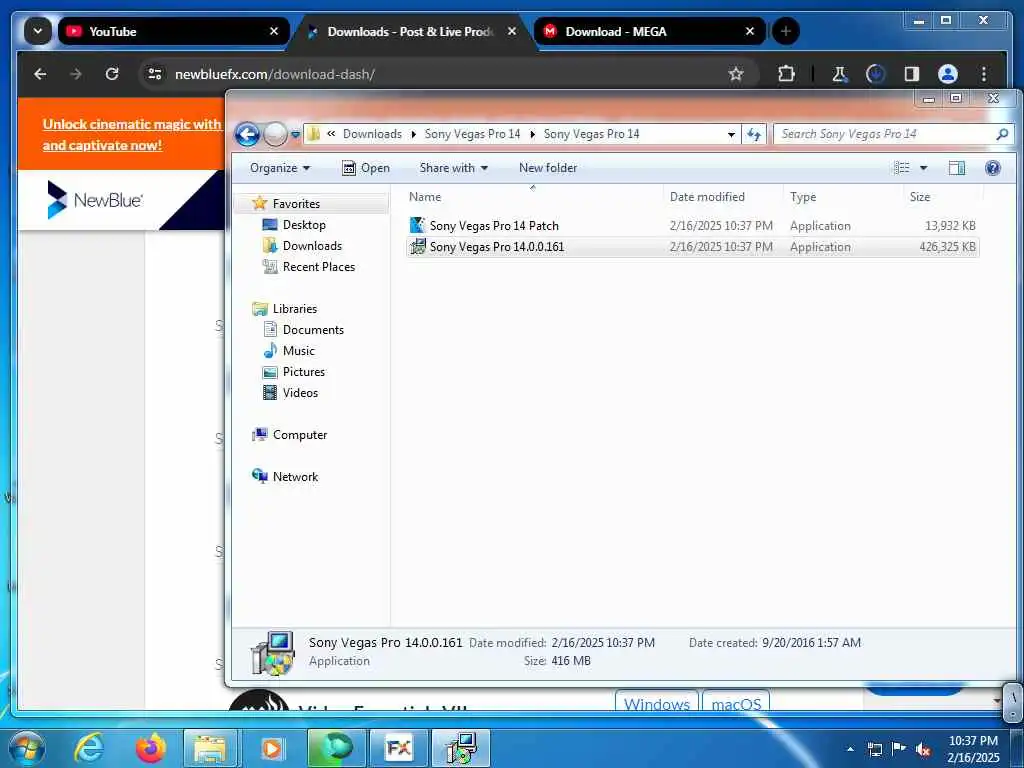Reload the newbluefx page
Screen dimensions: 1024x768
coord(112,74)
